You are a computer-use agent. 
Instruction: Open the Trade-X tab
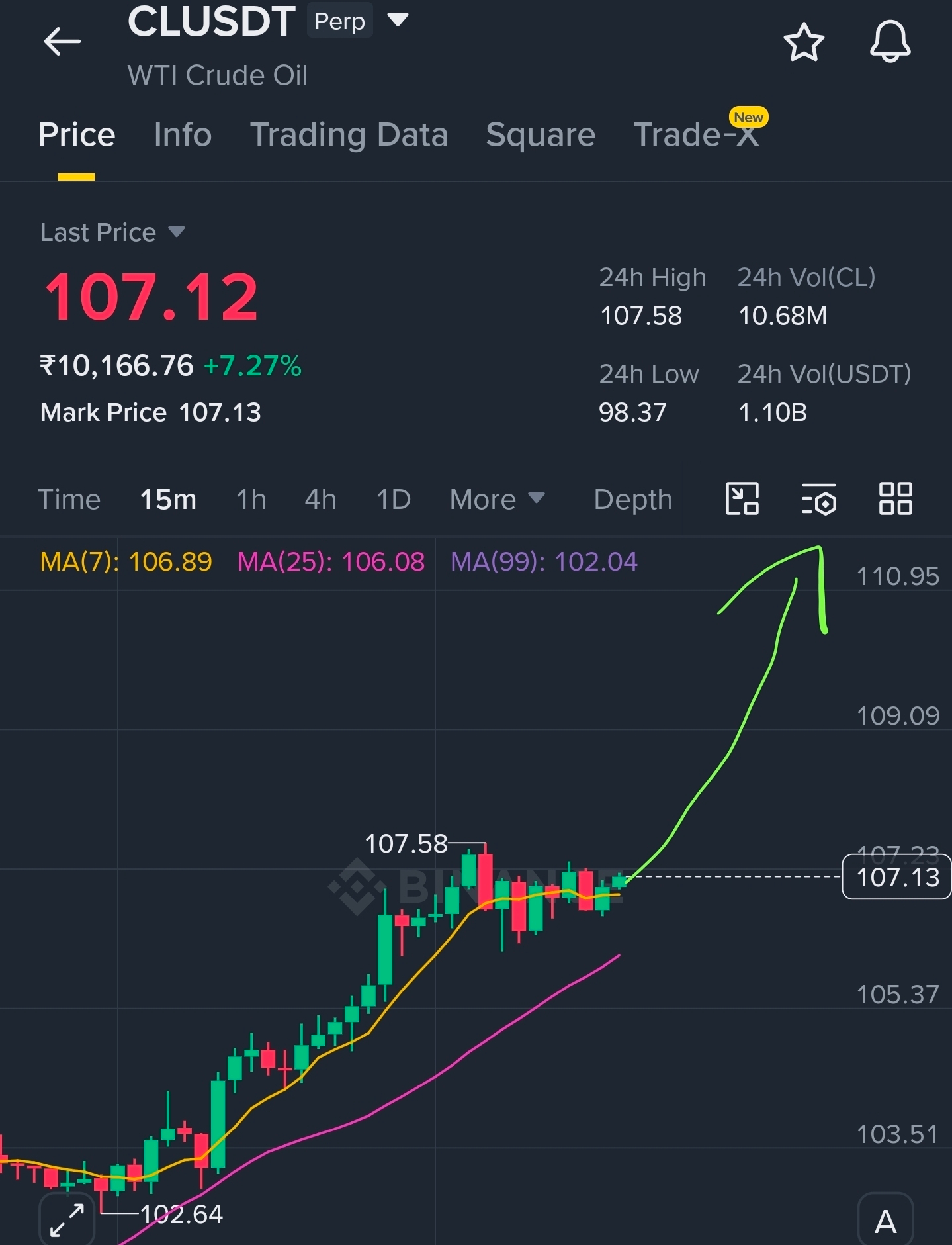click(x=696, y=135)
